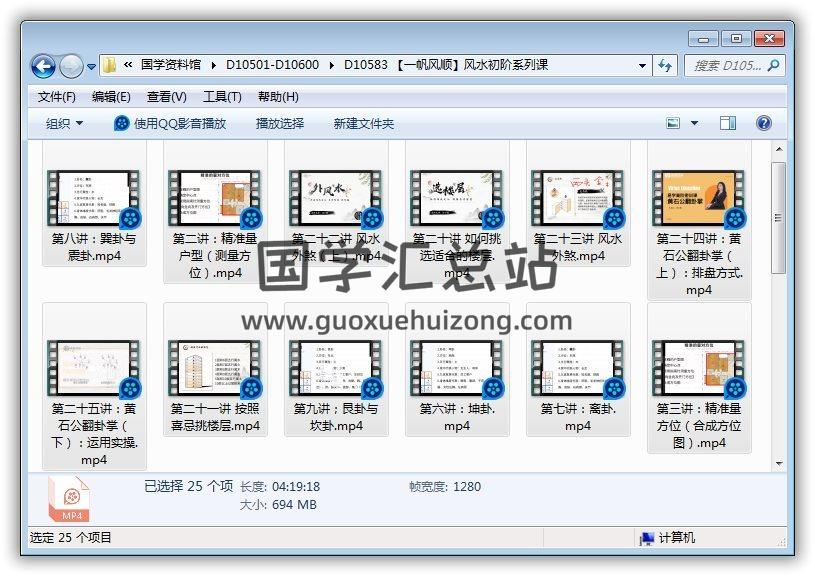This screenshot has height=576, width=815.
Task: Expand the view options dropdown arrow
Action: [x=694, y=123]
